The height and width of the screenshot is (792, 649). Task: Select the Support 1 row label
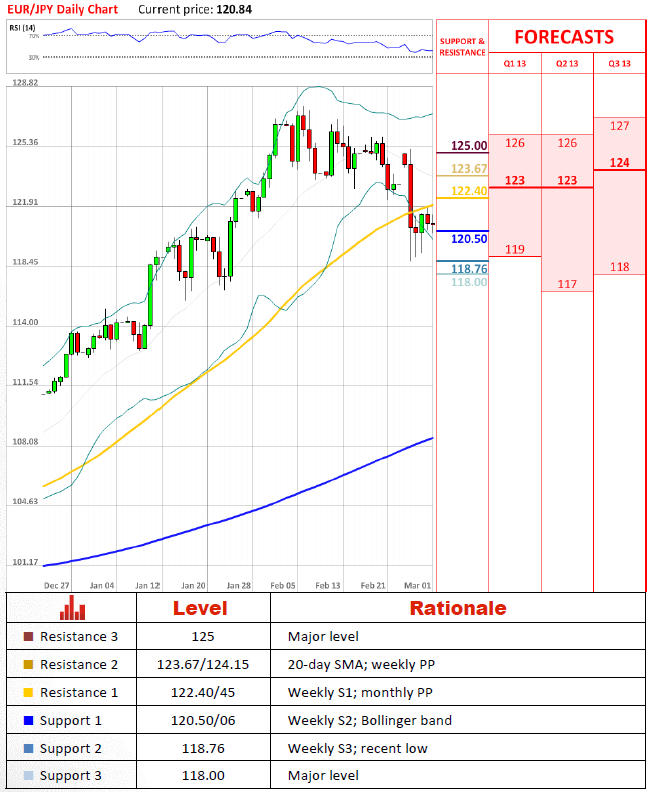(x=71, y=720)
